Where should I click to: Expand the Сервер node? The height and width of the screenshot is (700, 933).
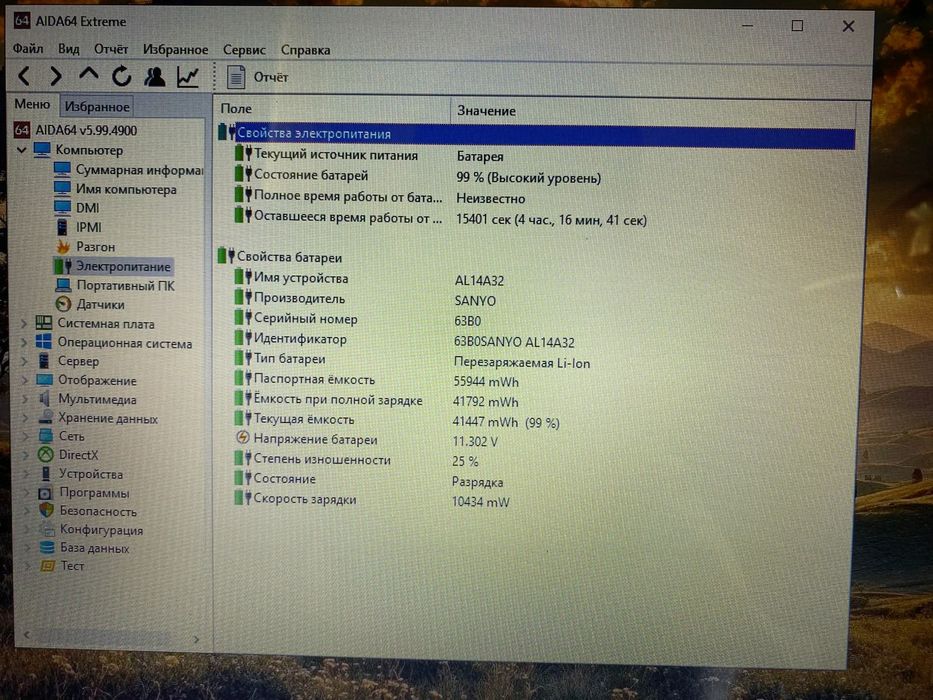(24, 361)
